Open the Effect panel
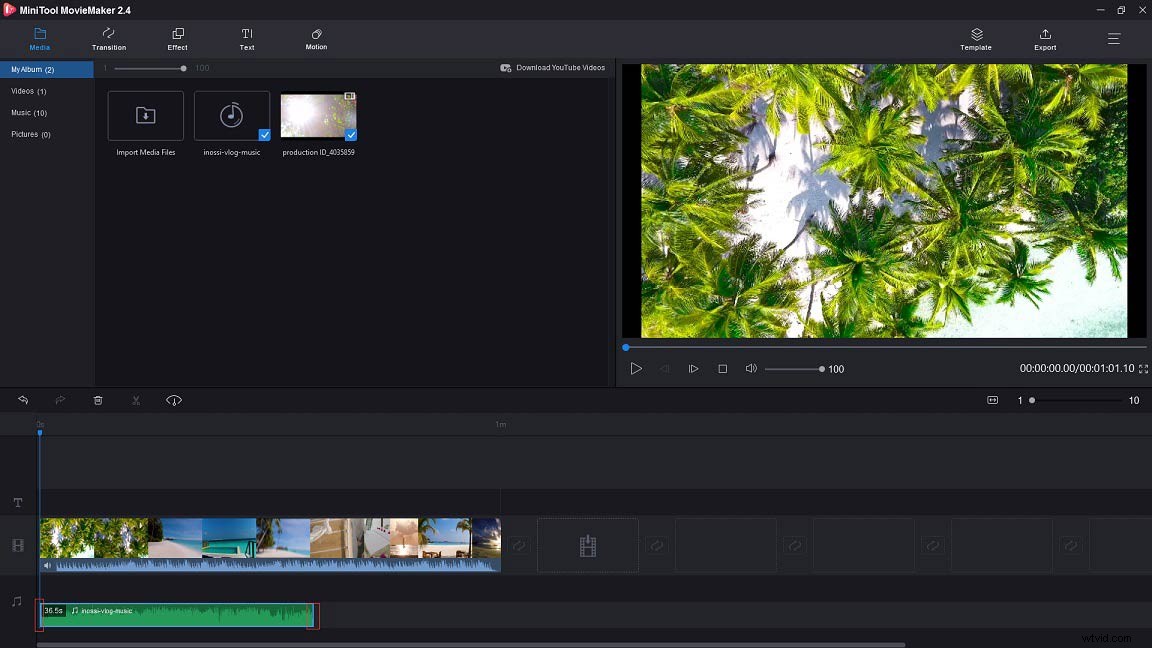Screen dimensions: 1152x648 (177, 40)
